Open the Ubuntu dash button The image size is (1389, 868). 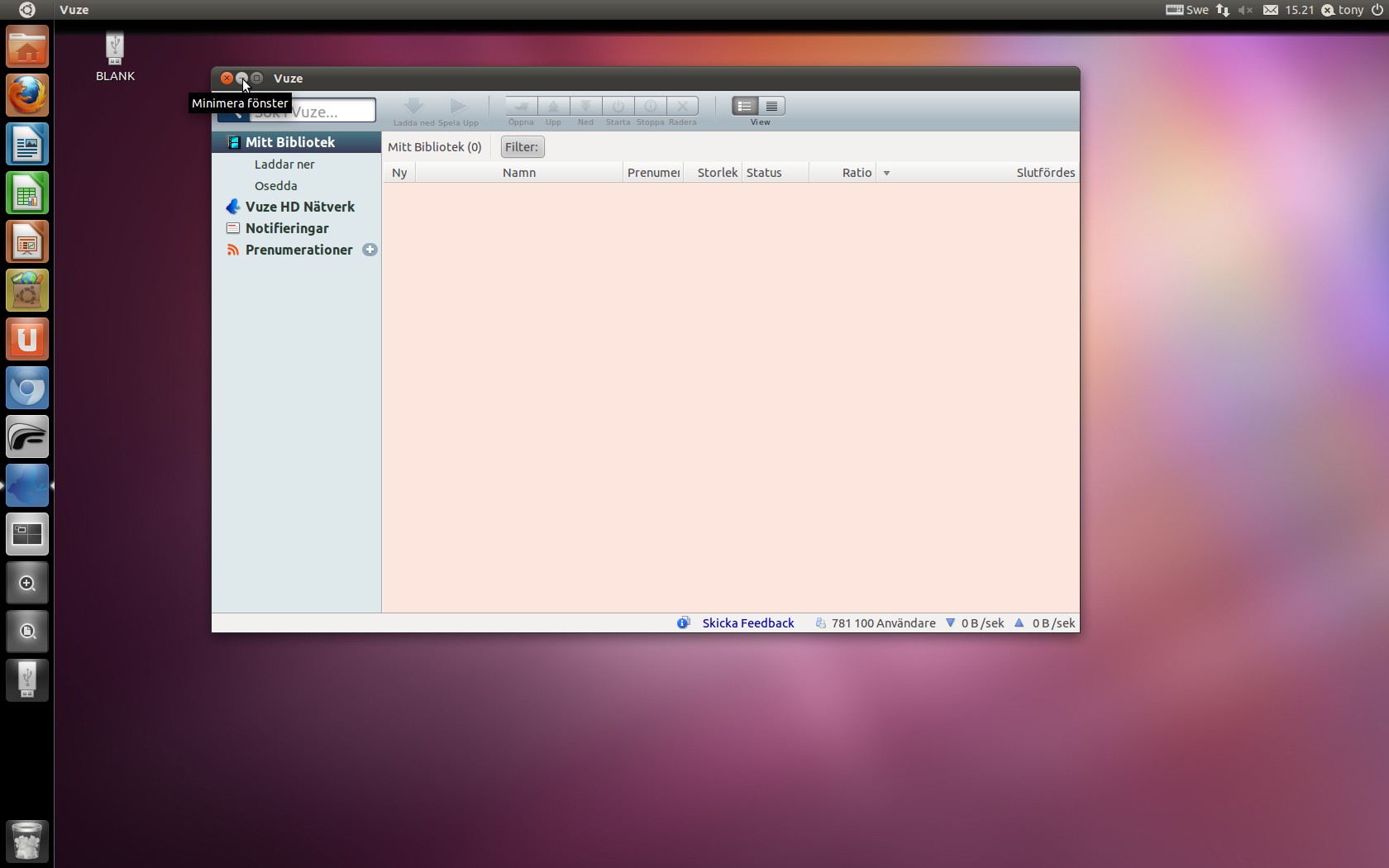[x=26, y=10]
